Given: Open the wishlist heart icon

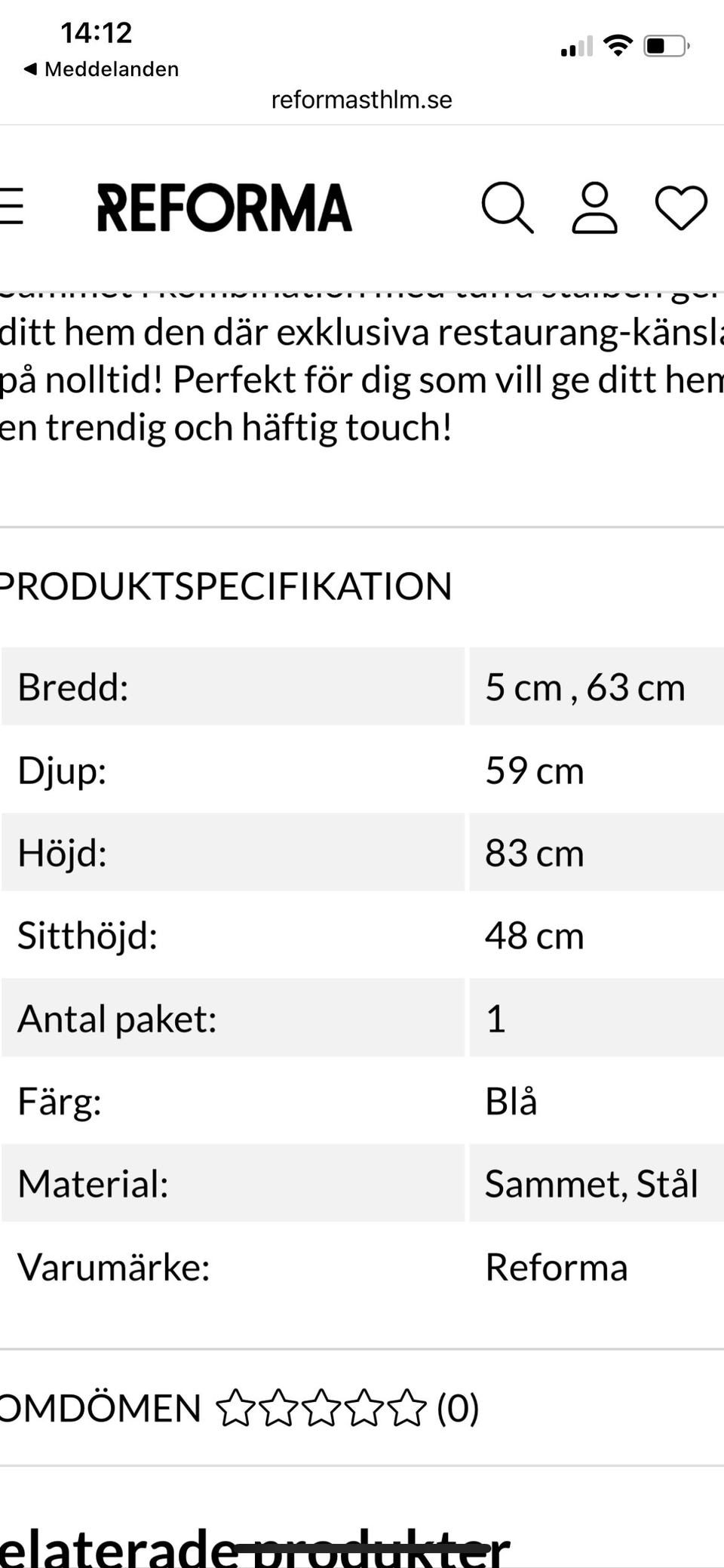Looking at the screenshot, I should click(680, 208).
